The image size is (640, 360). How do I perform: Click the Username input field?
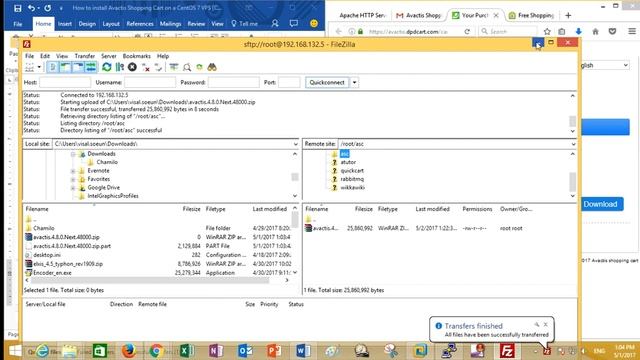click(x=150, y=82)
